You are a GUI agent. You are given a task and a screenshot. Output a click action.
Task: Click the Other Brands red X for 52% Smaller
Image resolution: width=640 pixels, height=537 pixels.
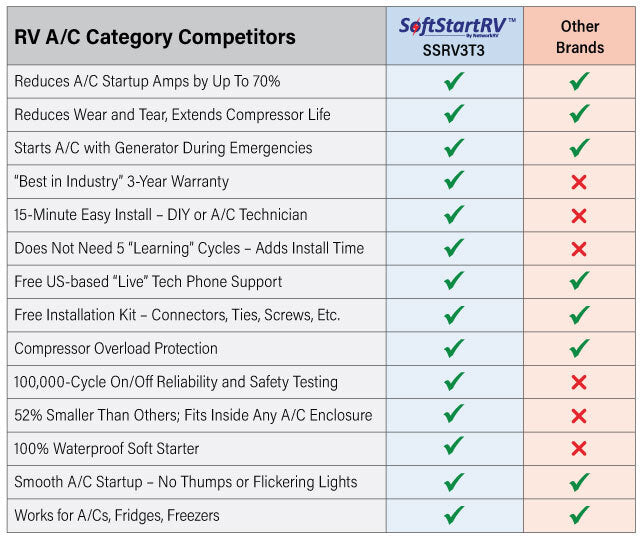pos(578,416)
